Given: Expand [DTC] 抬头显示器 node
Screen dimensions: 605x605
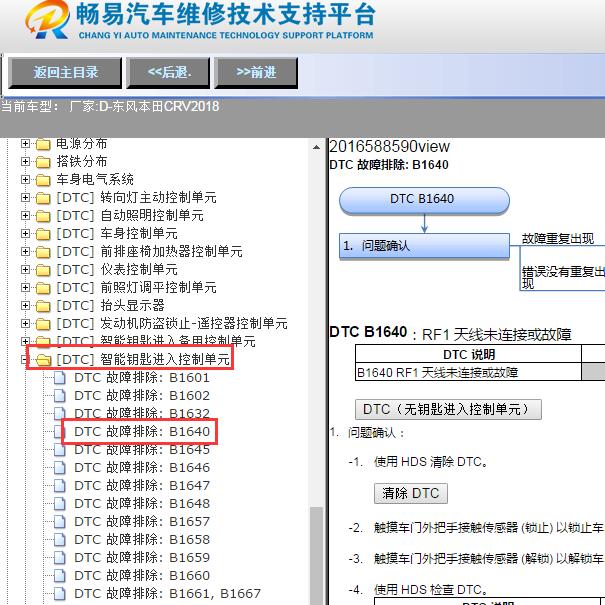Looking at the screenshot, I should pos(25,306).
